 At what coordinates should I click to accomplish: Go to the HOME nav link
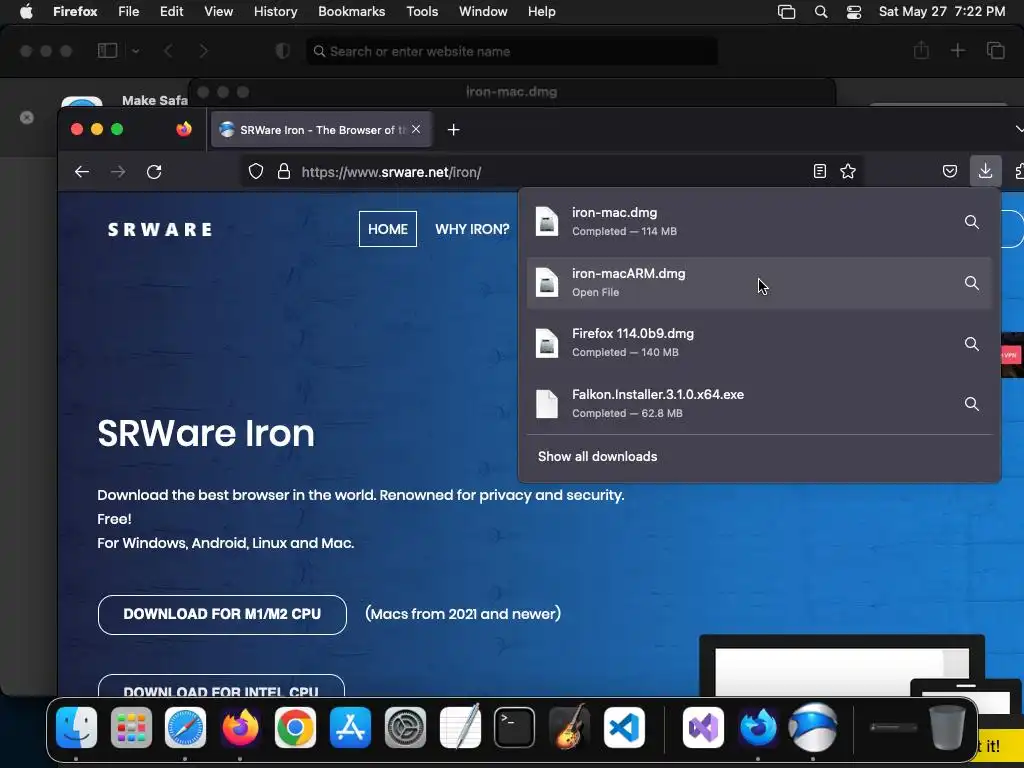tap(388, 229)
